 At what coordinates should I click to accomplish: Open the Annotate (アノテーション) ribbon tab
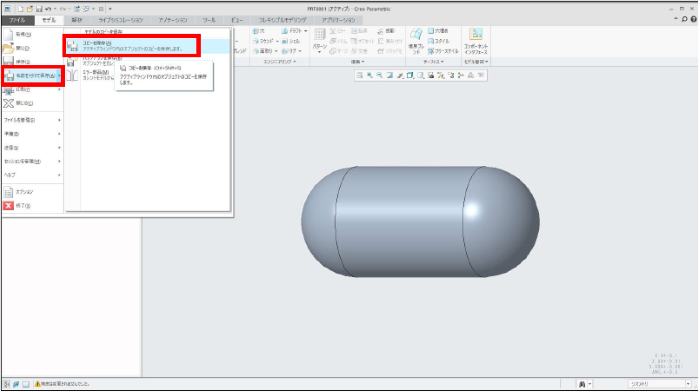click(x=173, y=20)
